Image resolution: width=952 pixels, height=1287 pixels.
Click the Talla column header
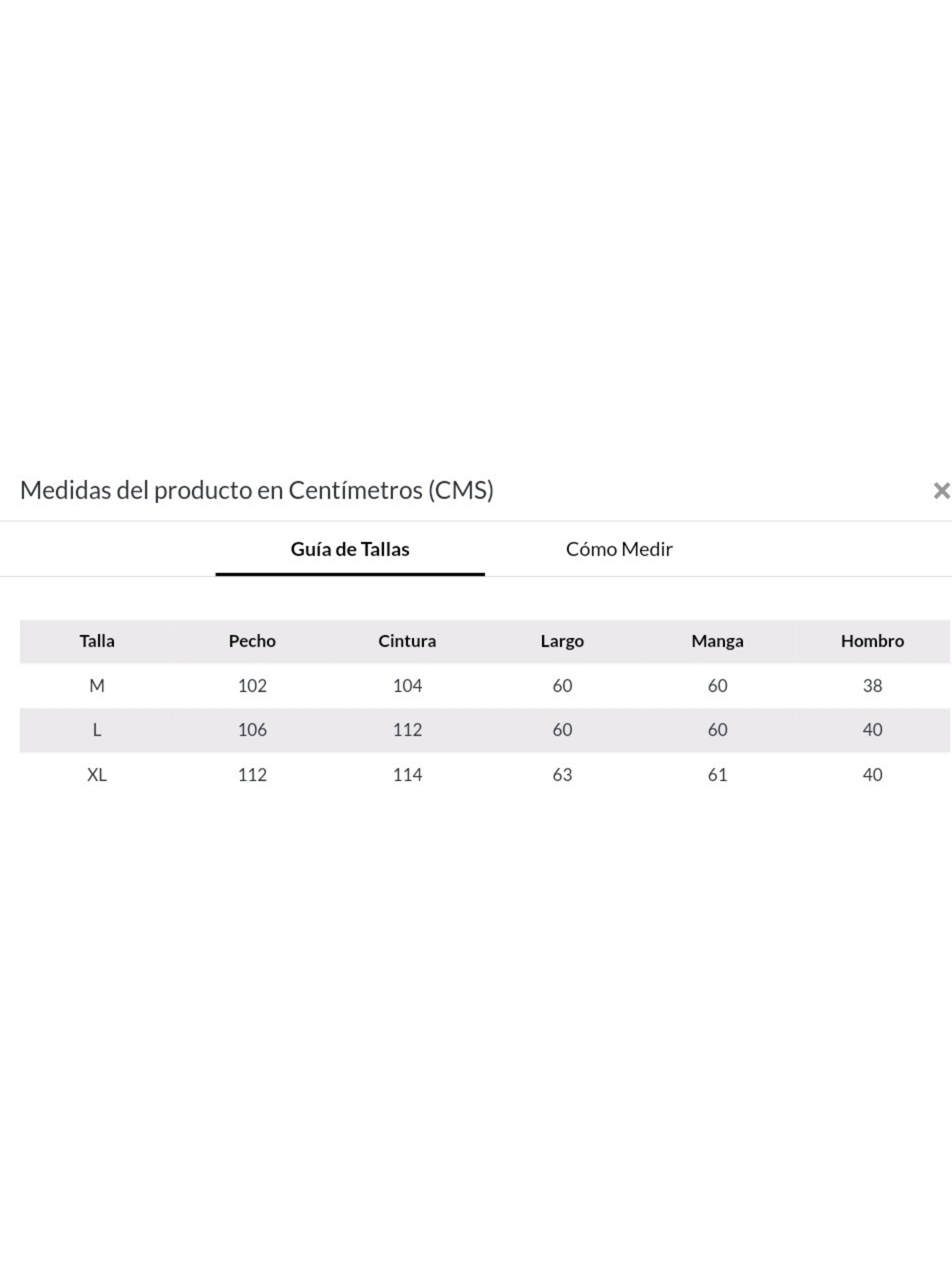click(x=97, y=641)
